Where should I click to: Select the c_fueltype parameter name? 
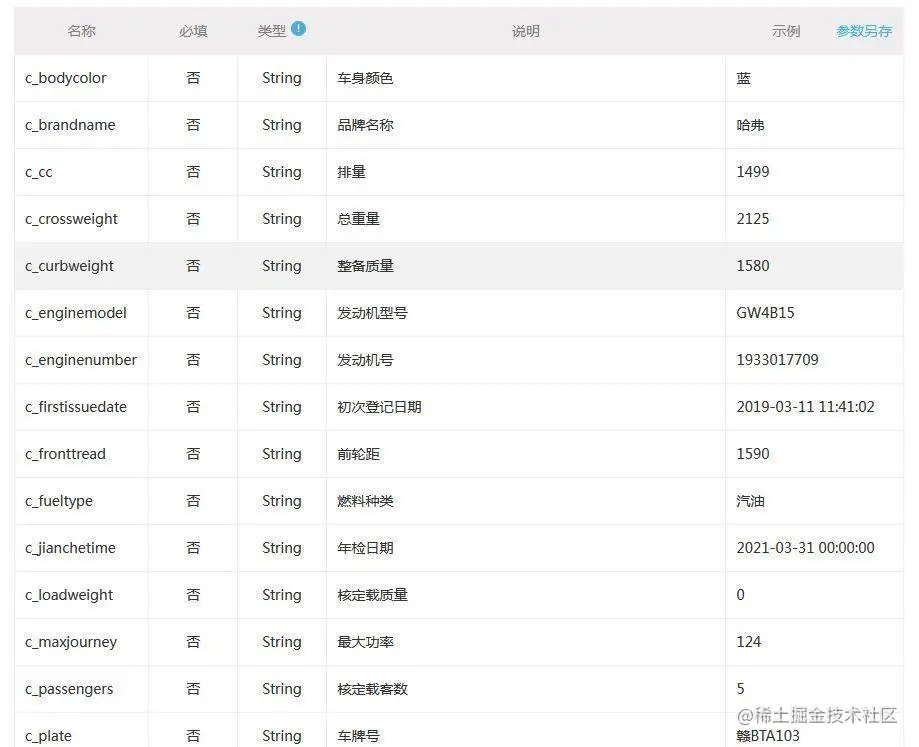point(59,501)
